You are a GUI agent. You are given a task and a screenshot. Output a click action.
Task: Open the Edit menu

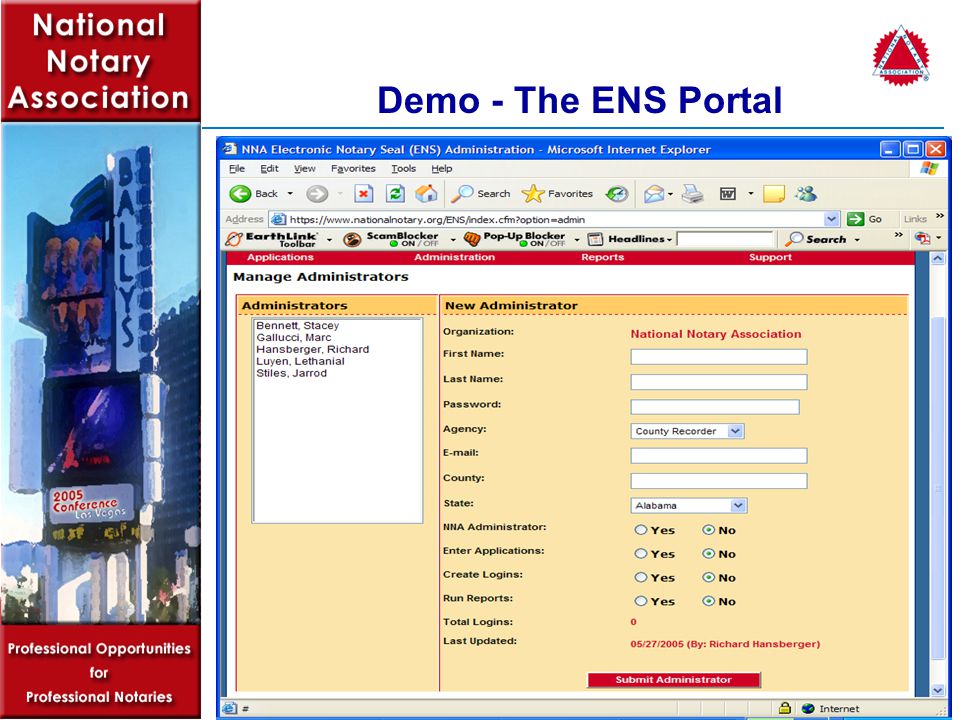269,168
